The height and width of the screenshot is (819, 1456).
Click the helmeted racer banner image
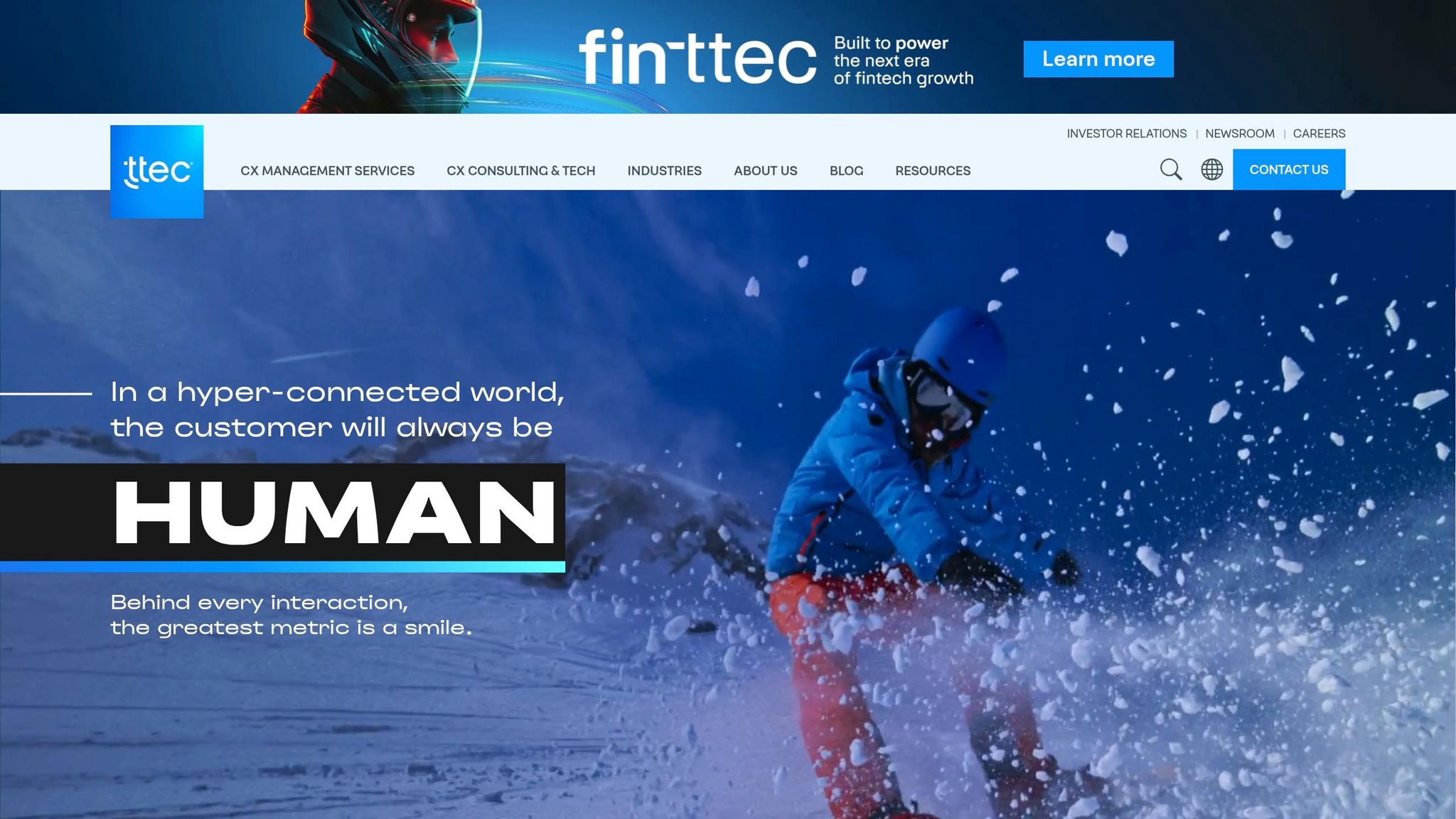point(391,57)
